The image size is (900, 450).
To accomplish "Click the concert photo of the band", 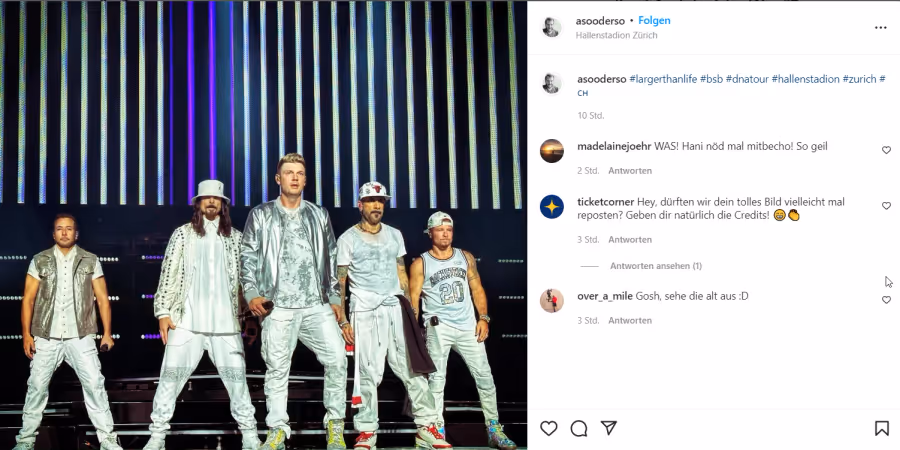I will [x=263, y=225].
